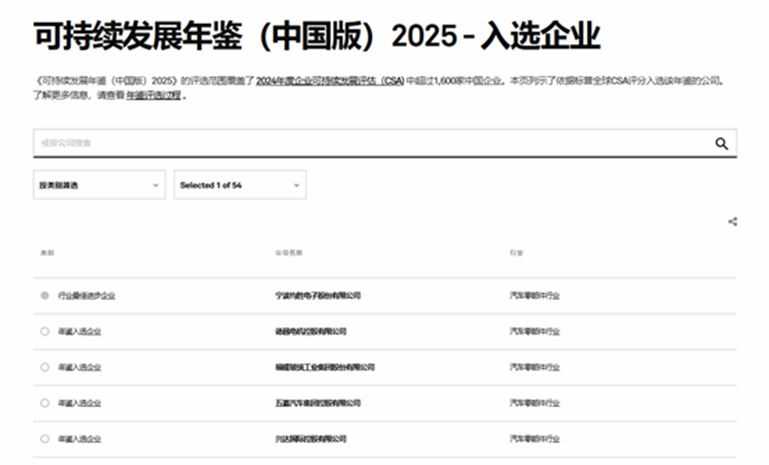Click the circle icon in the 德昌电机控股有限公司 row
The image size is (769, 465).
[44, 331]
